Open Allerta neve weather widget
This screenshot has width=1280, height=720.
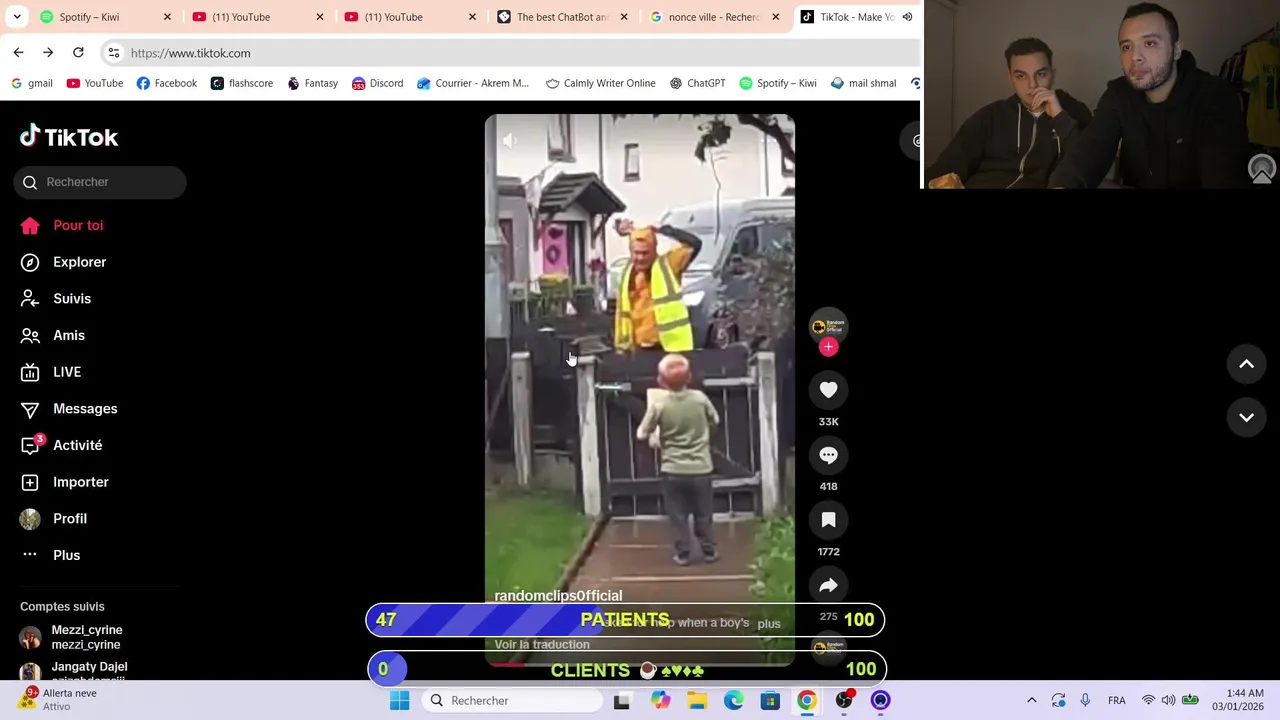pyautogui.click(x=60, y=700)
